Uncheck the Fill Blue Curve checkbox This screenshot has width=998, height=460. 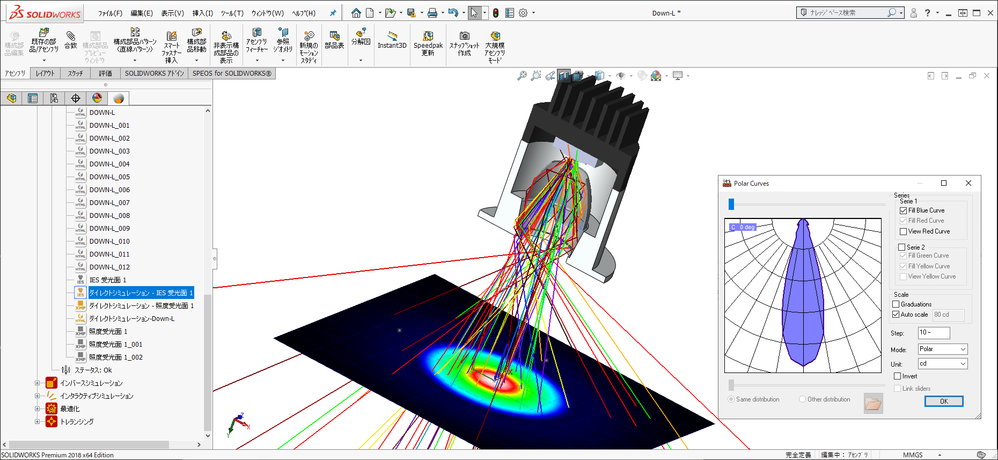pyautogui.click(x=903, y=210)
